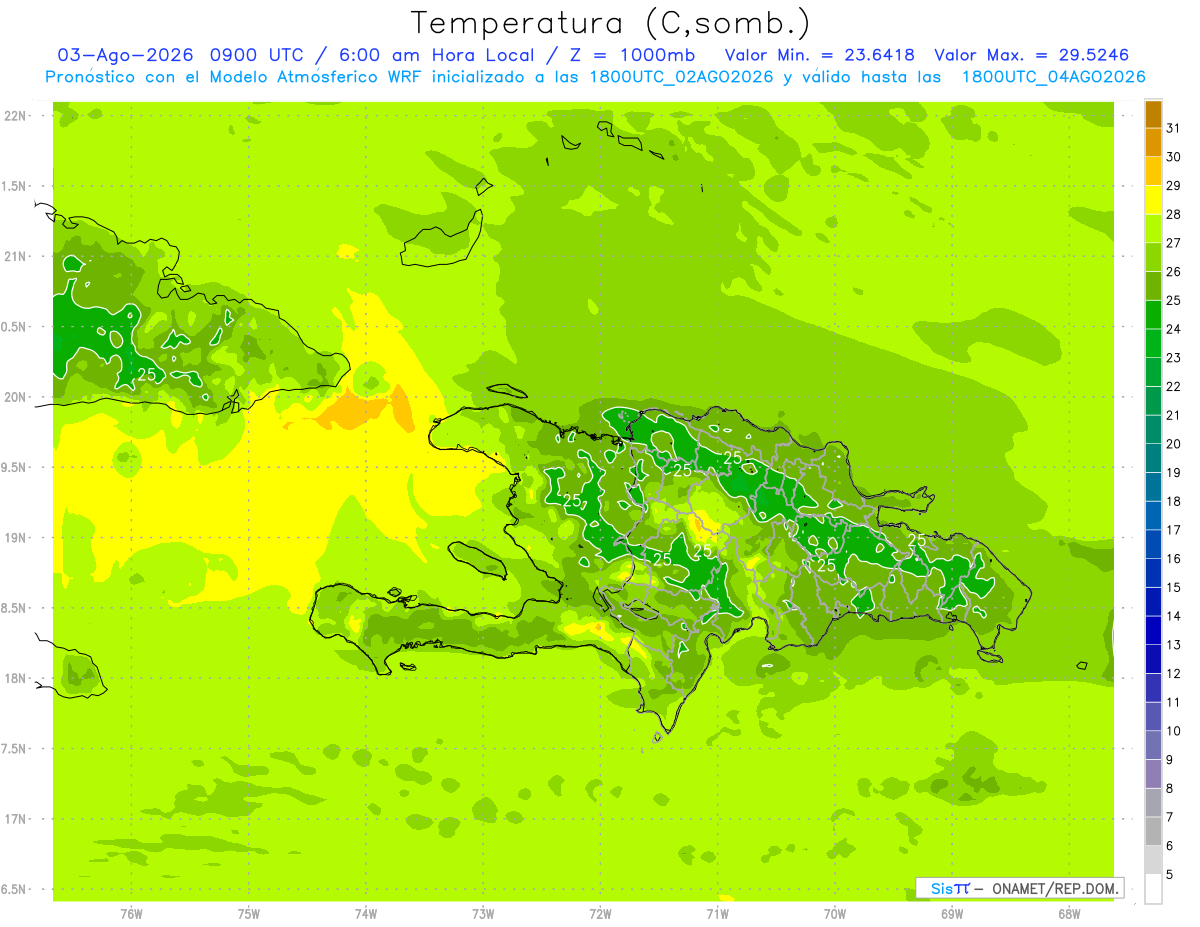Pick the gray 6 degree legend swatch
Viewport: 1200px width, 927px height.
(1153, 832)
